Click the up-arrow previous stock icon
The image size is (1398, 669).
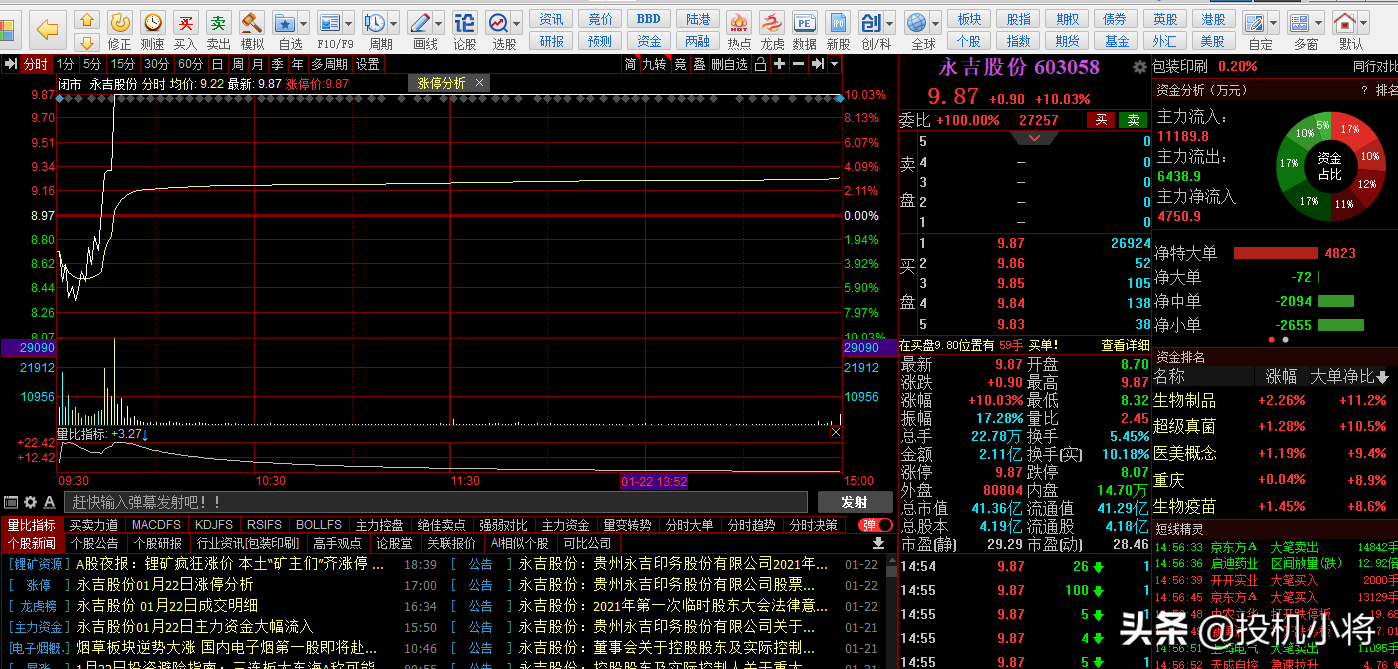coord(87,19)
